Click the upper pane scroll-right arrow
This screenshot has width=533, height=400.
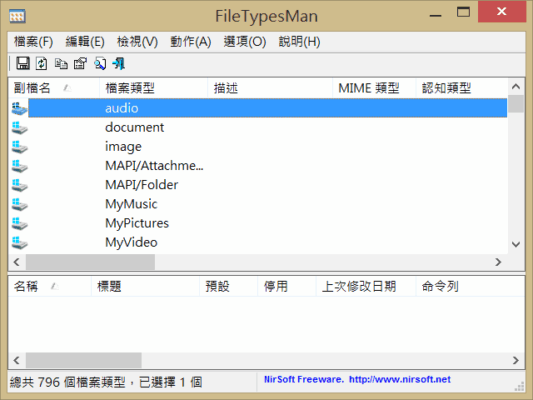(x=498, y=262)
